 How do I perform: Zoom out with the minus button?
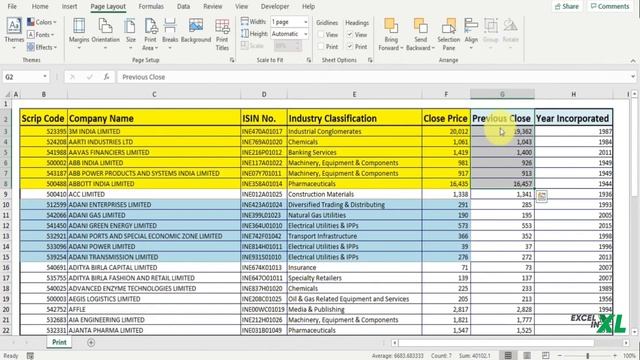pos(560,356)
